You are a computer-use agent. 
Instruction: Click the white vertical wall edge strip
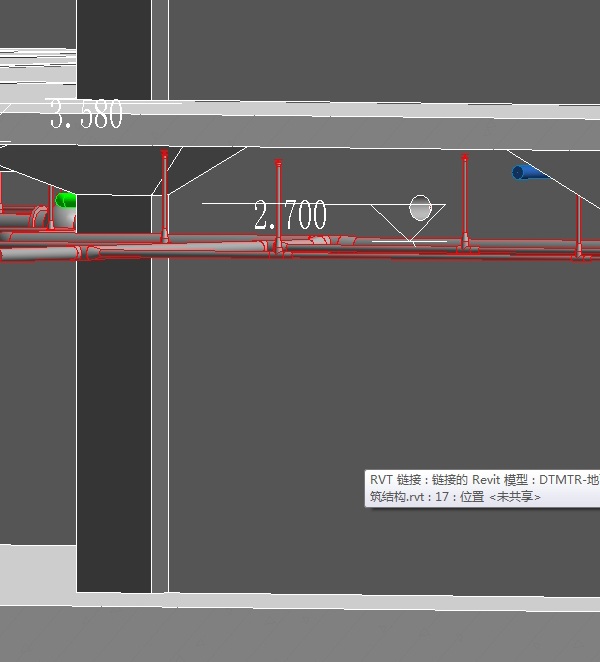tap(159, 420)
